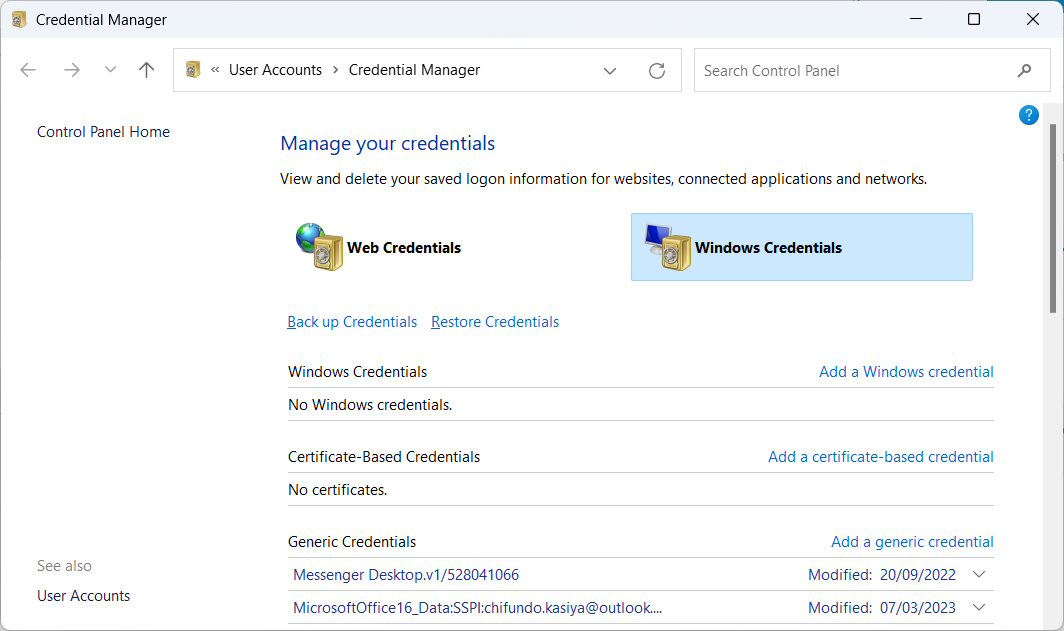Select the Windows Credentials vault icon
The height and width of the screenshot is (631, 1064).
click(665, 247)
